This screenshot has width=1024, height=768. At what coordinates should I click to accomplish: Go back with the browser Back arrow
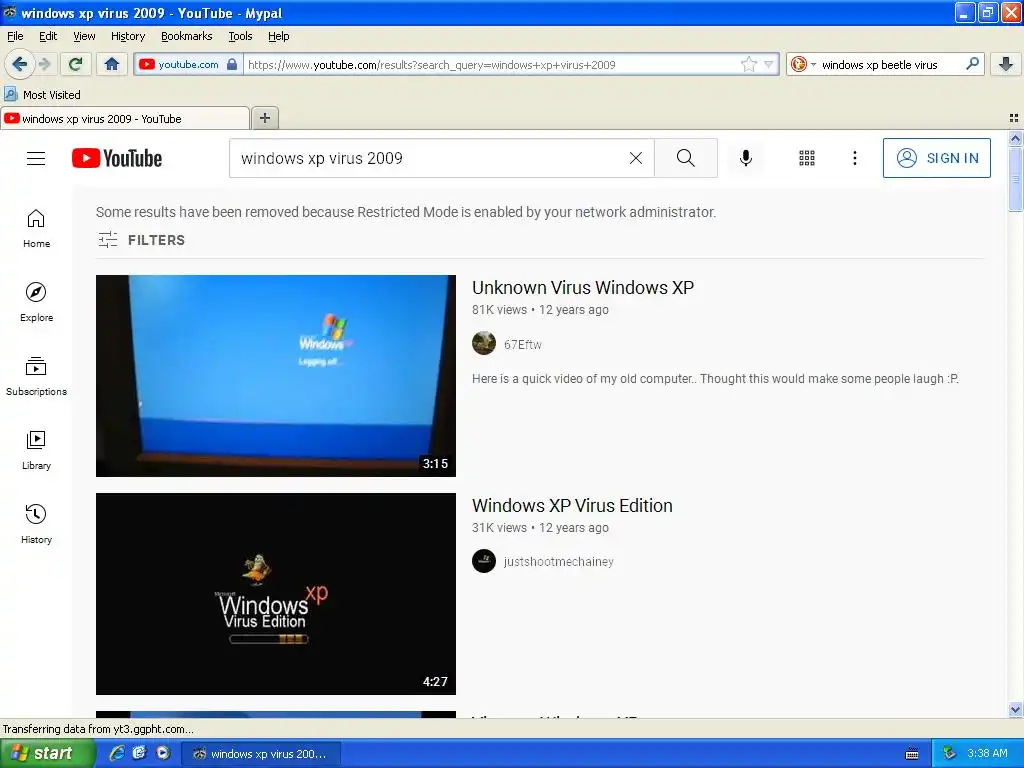pyautogui.click(x=19, y=64)
